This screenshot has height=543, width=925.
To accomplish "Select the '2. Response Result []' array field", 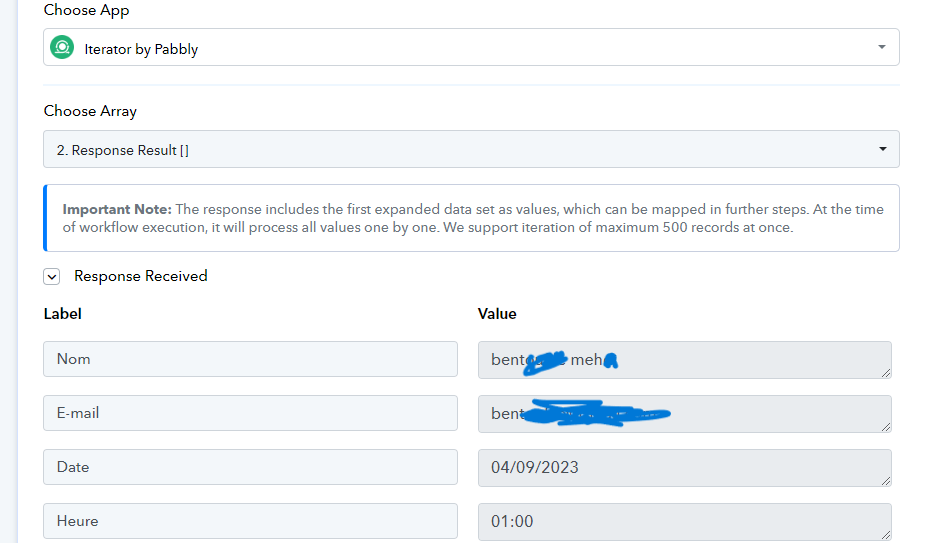I will pos(471,149).
